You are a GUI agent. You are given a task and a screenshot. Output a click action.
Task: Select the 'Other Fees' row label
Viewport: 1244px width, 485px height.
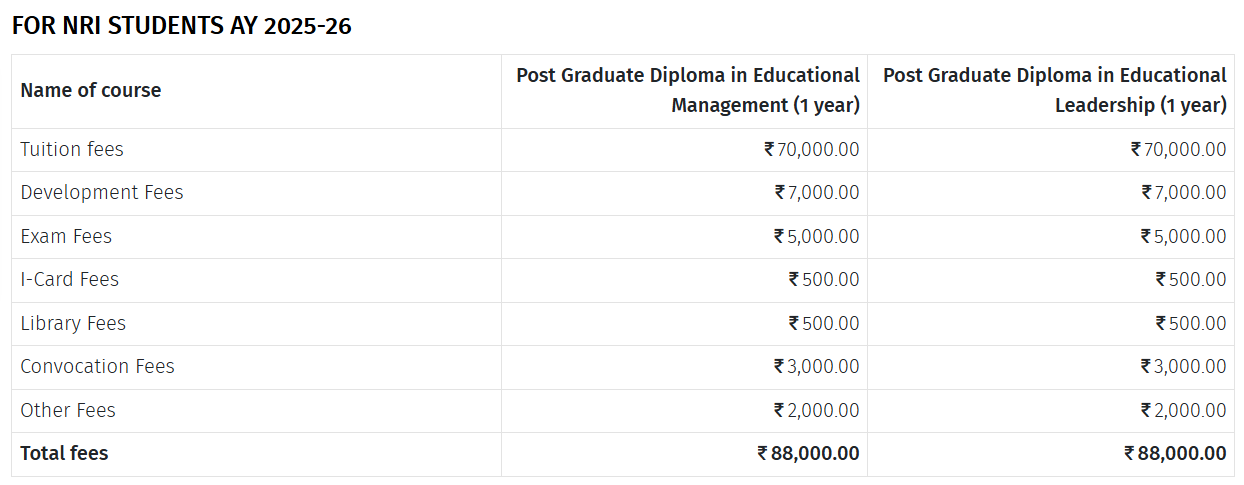68,410
